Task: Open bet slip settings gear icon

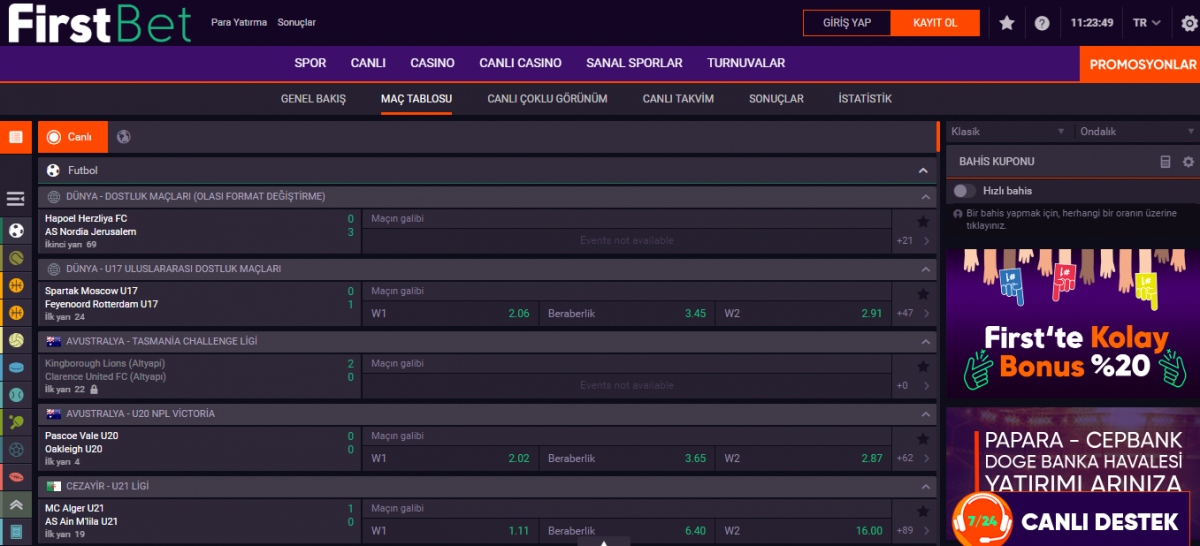Action: pyautogui.click(x=1188, y=161)
